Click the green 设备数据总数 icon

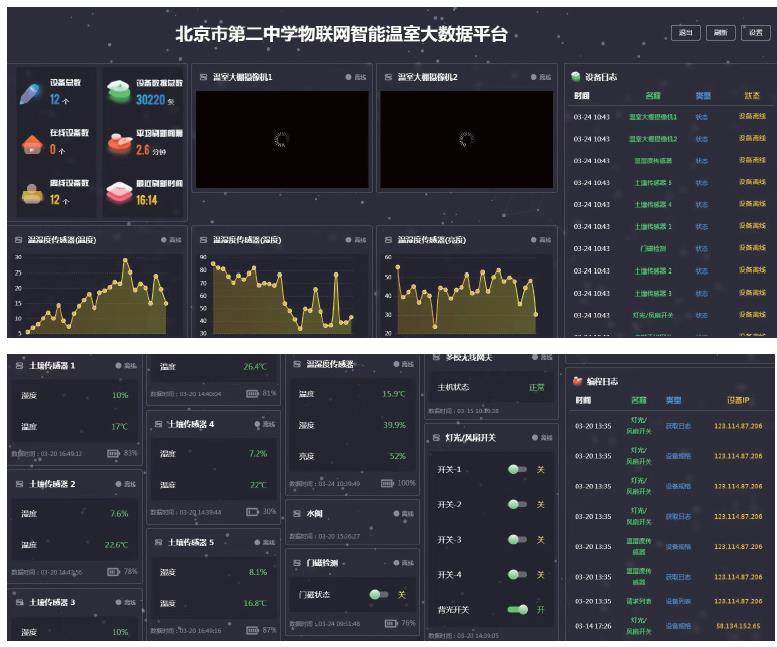click(x=119, y=93)
